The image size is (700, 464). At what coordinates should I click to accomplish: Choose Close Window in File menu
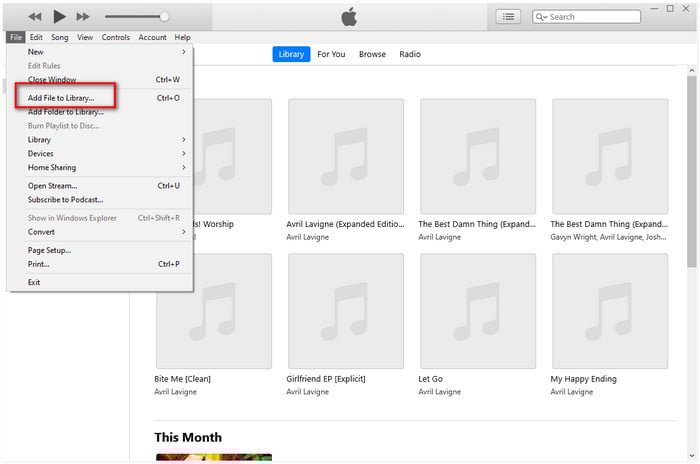[100, 79]
